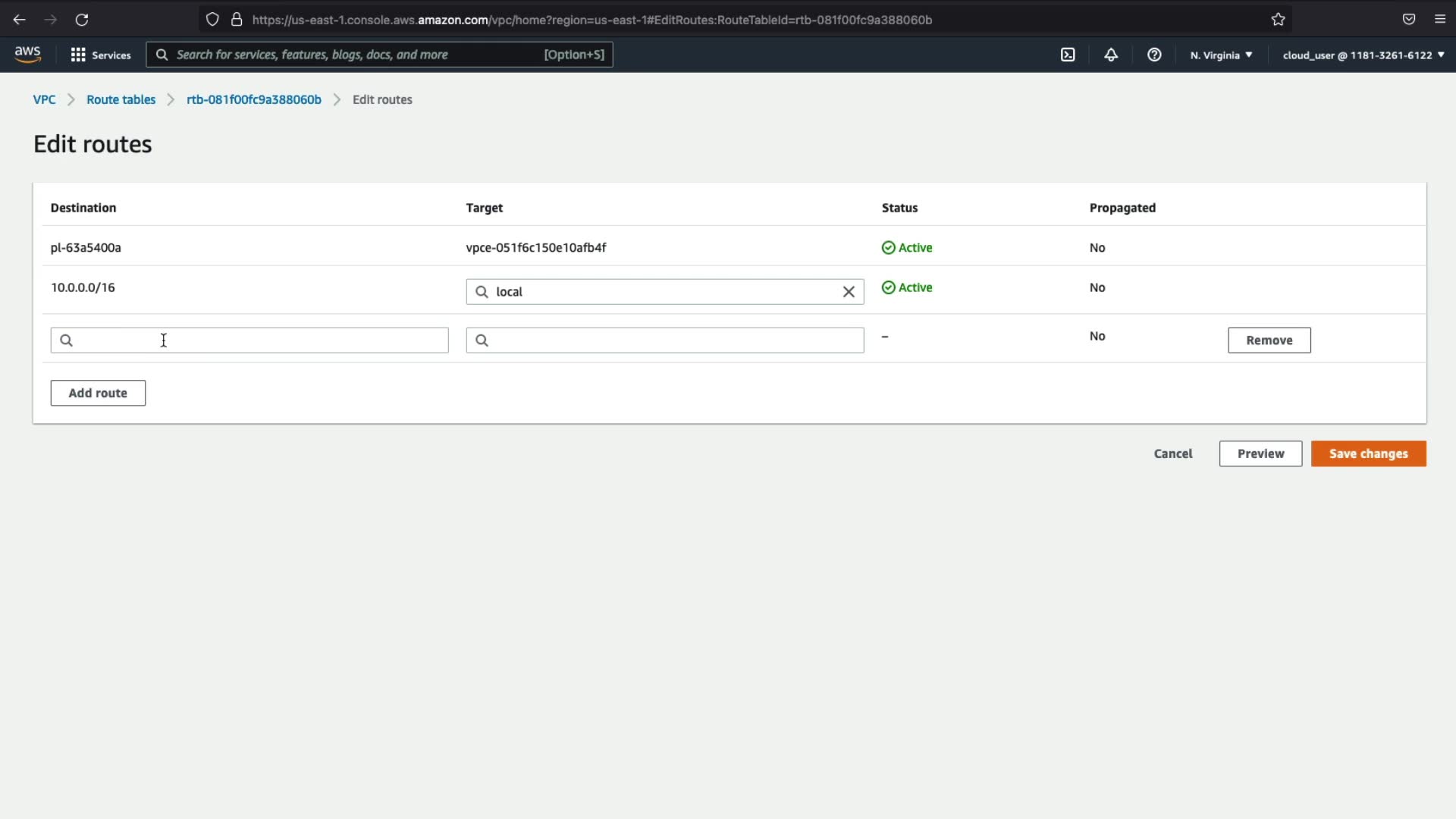Screen dimensions: 1456x819
Task: Bookmark page with the star icon
Action: [1279, 20]
